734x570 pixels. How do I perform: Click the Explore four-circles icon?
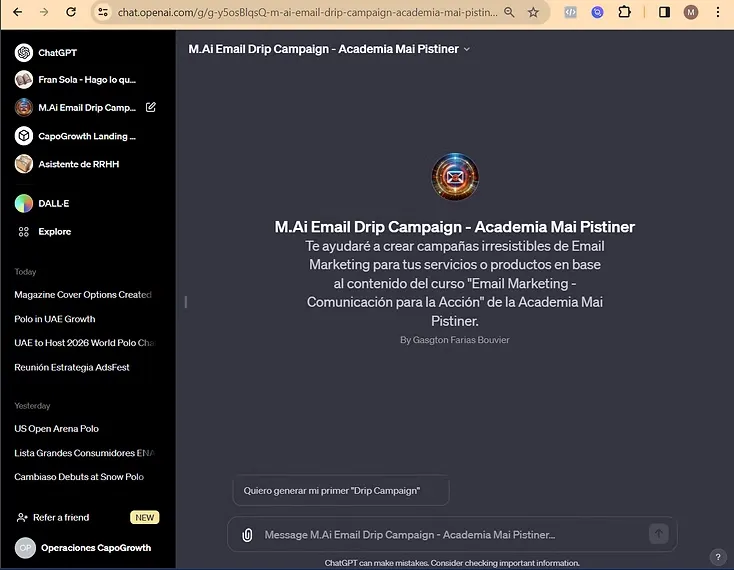[23, 232]
